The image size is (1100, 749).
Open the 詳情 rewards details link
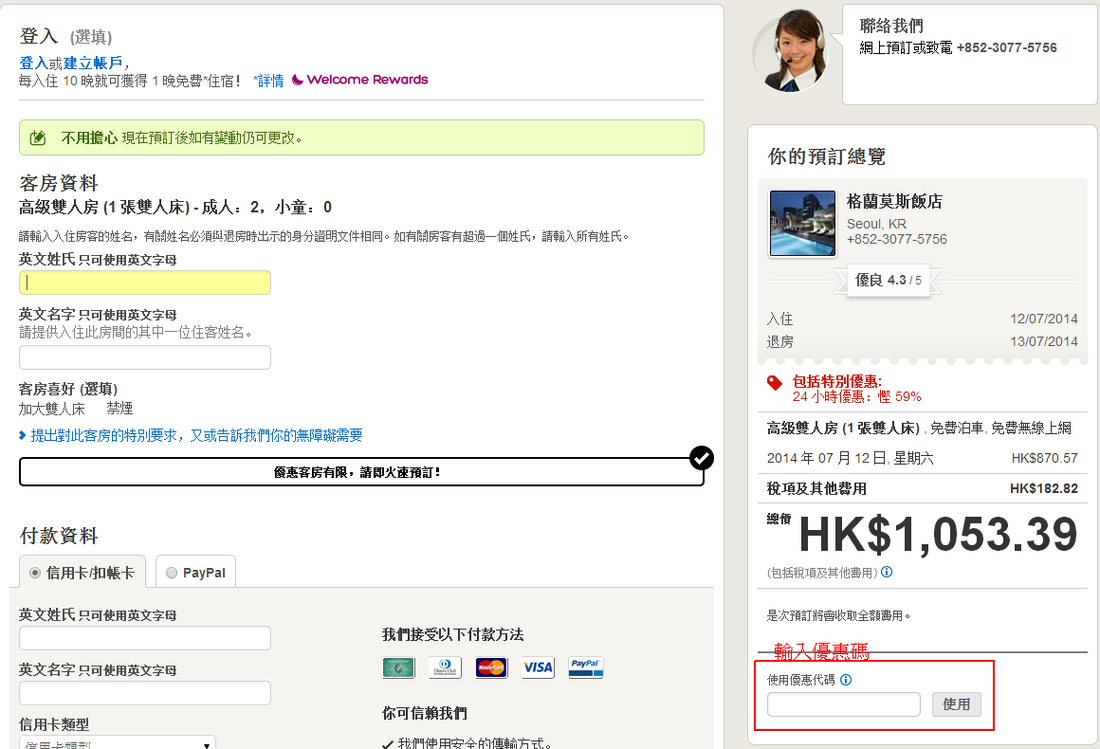pos(269,80)
